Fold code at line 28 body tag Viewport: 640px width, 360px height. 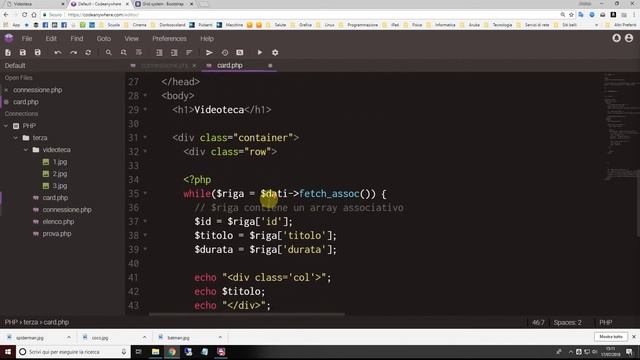145,95
